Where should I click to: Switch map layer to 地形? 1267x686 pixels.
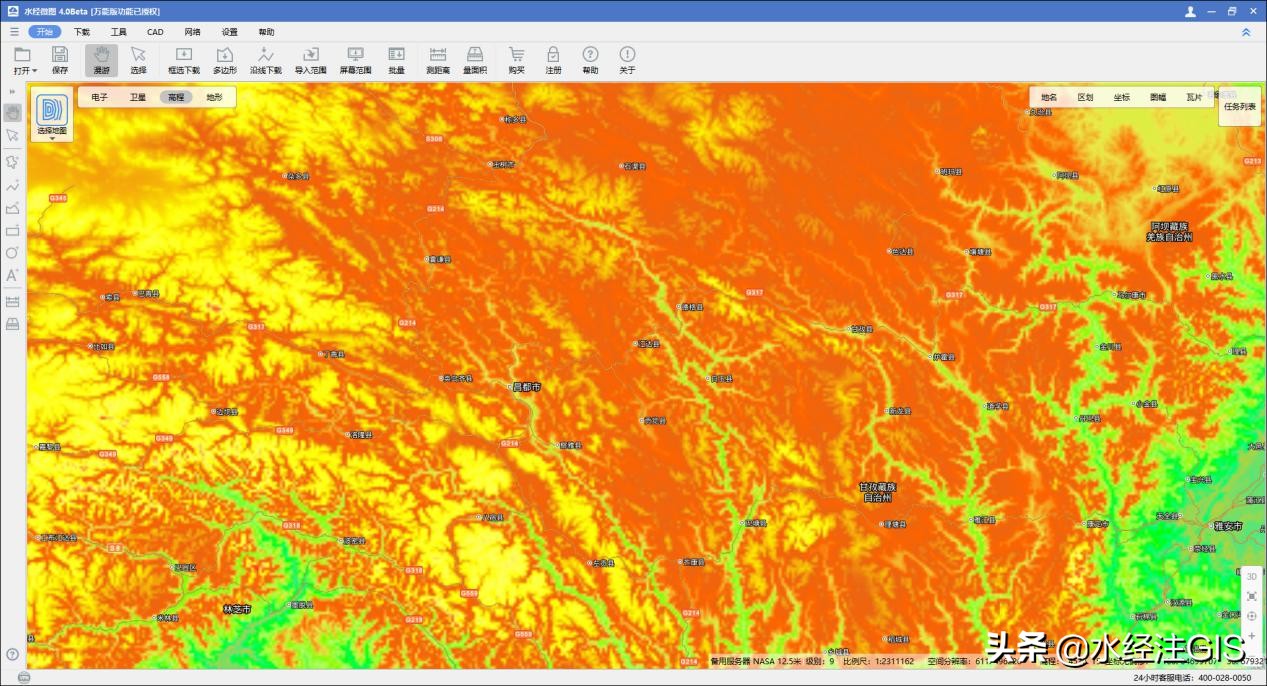point(214,97)
